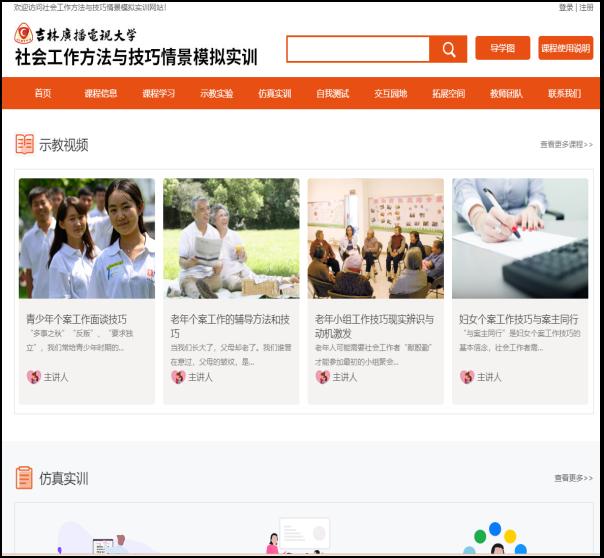Viewport: 604px width, 558px height.
Task: Click 查看更多>> link in 仿真实训 section
Action: coord(574,478)
